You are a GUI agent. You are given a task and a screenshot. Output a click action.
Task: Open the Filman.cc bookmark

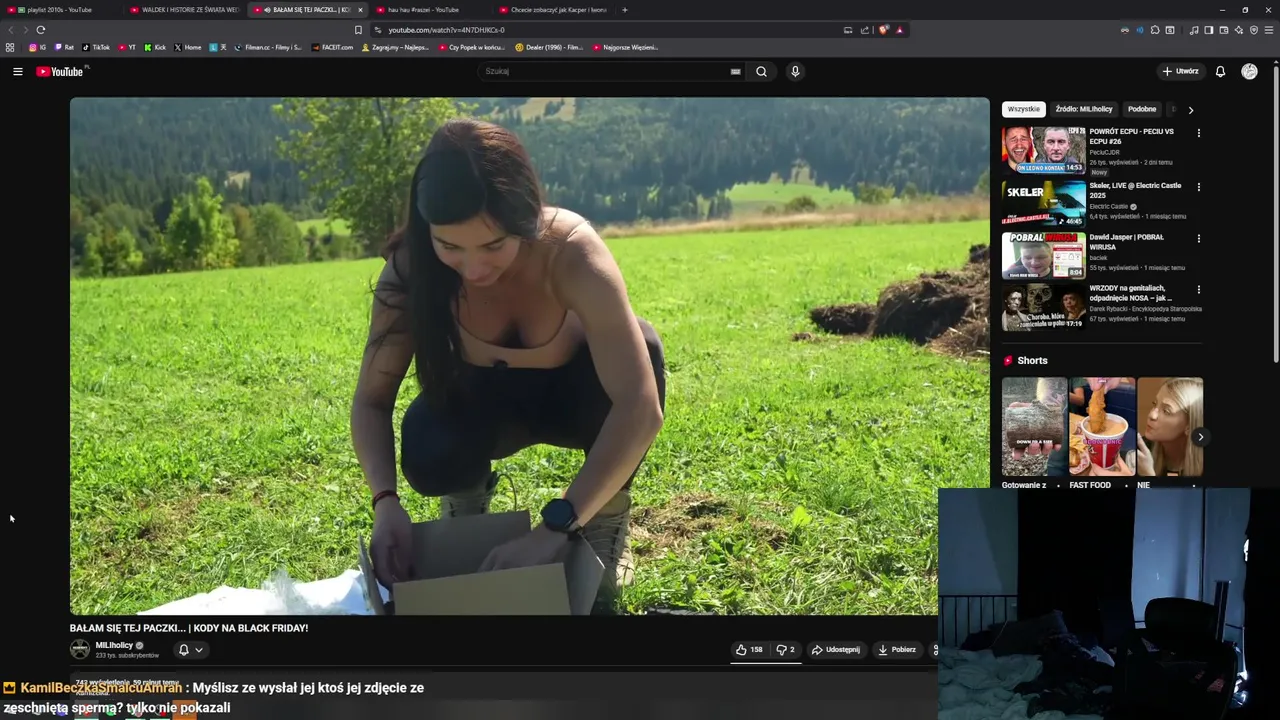click(268, 47)
